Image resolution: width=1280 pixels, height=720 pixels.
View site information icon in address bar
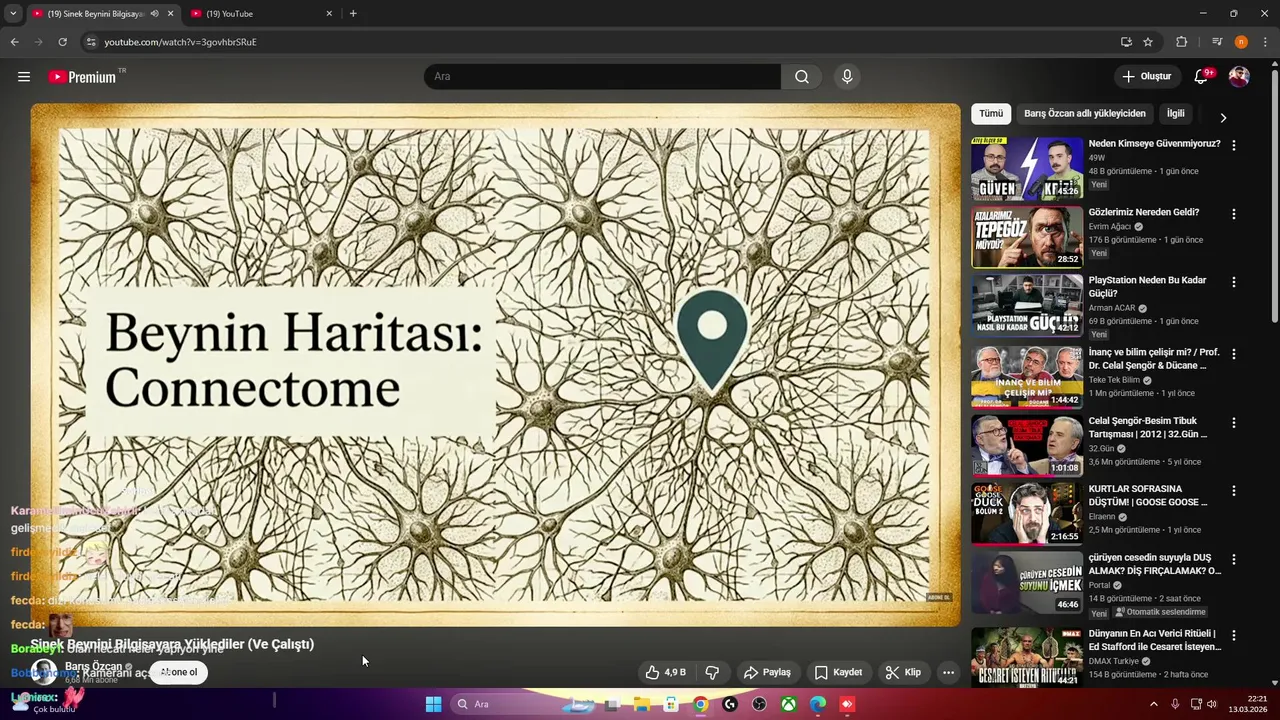(x=91, y=42)
